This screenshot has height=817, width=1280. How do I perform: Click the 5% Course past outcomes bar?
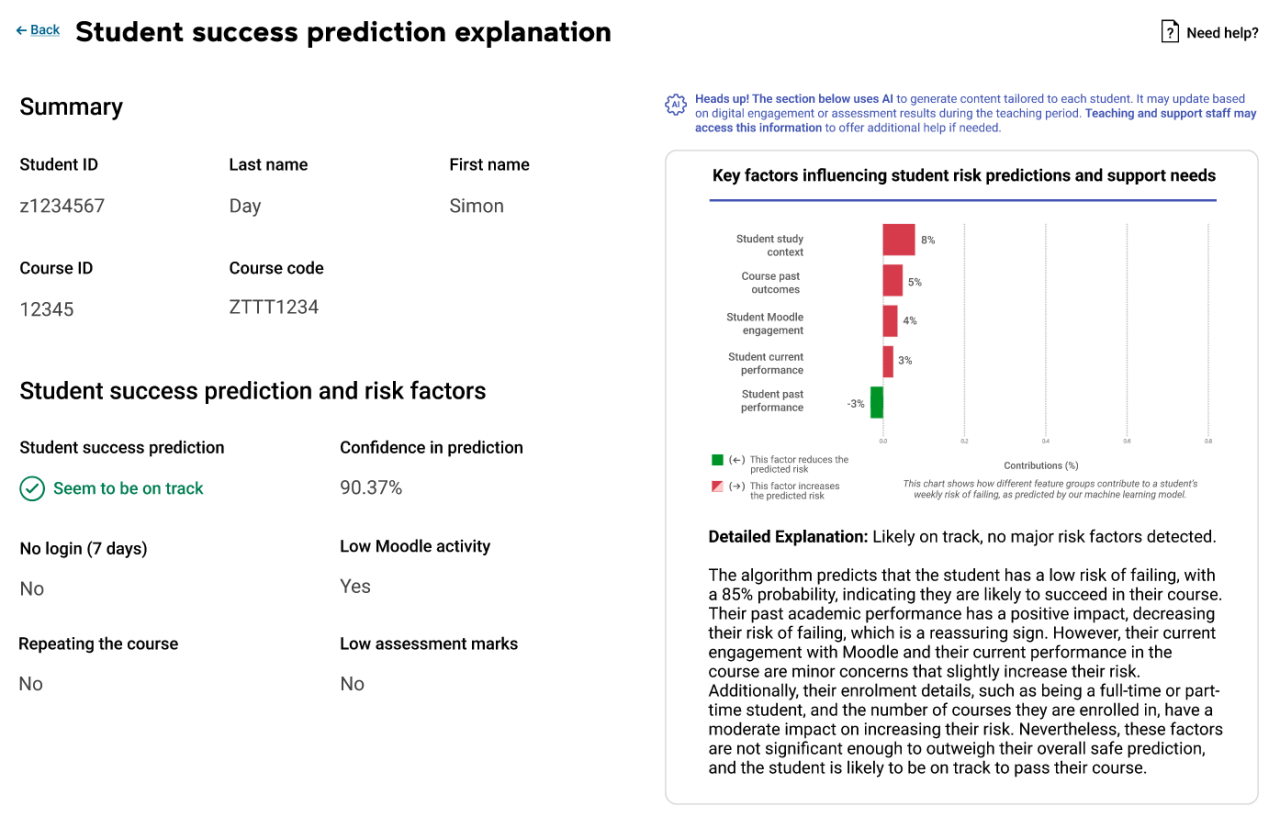tap(891, 280)
